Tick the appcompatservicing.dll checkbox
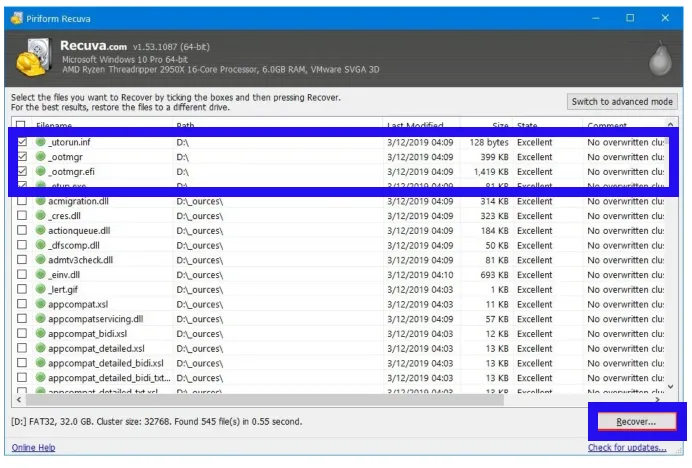Image resolution: width=692 pixels, height=468 pixels. [22, 319]
